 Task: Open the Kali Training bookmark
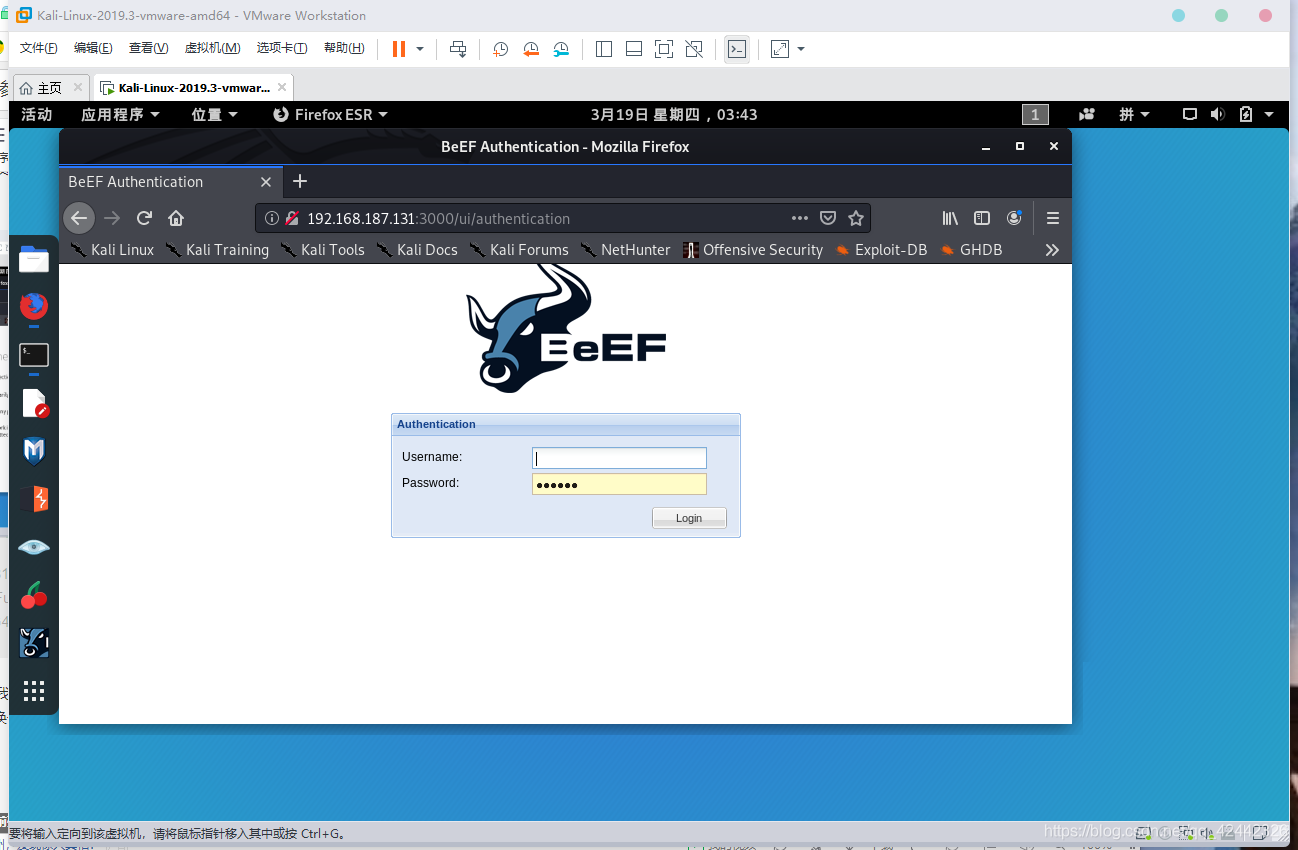click(x=217, y=250)
